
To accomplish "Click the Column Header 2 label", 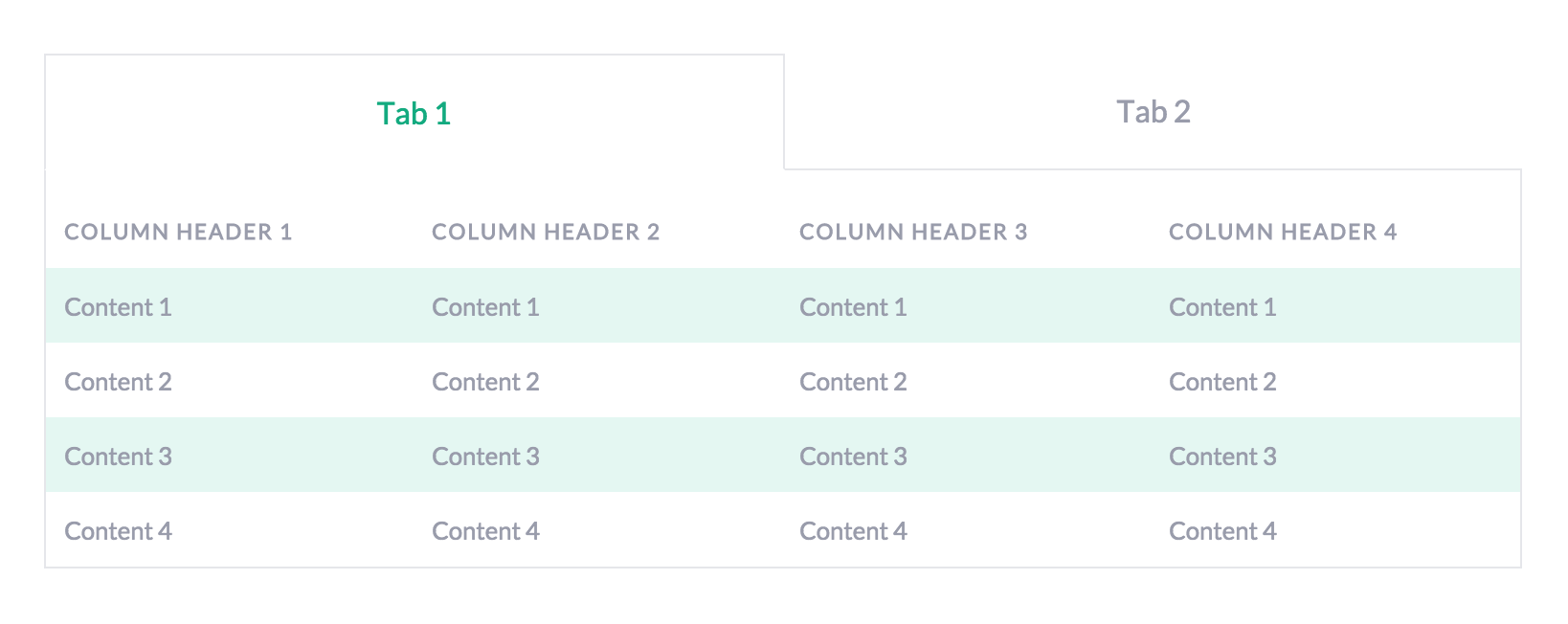I will pyautogui.click(x=546, y=232).
